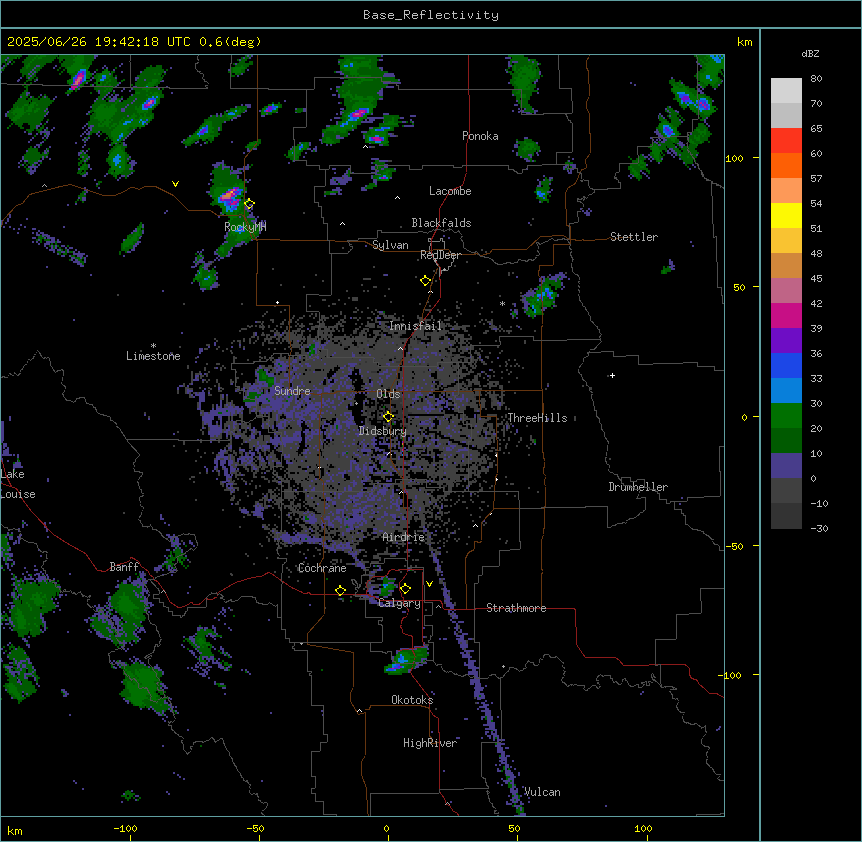Click the yellow V marker northwest of RockyMH

[175, 184]
